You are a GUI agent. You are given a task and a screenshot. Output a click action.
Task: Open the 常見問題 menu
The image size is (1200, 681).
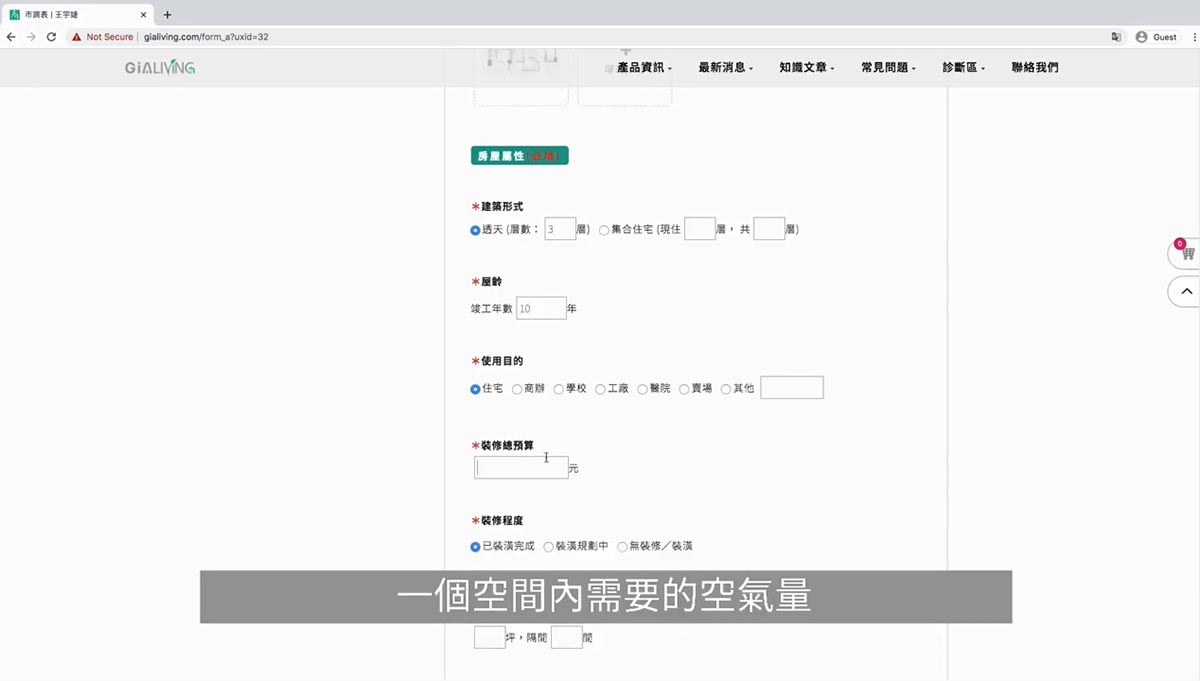click(x=888, y=68)
